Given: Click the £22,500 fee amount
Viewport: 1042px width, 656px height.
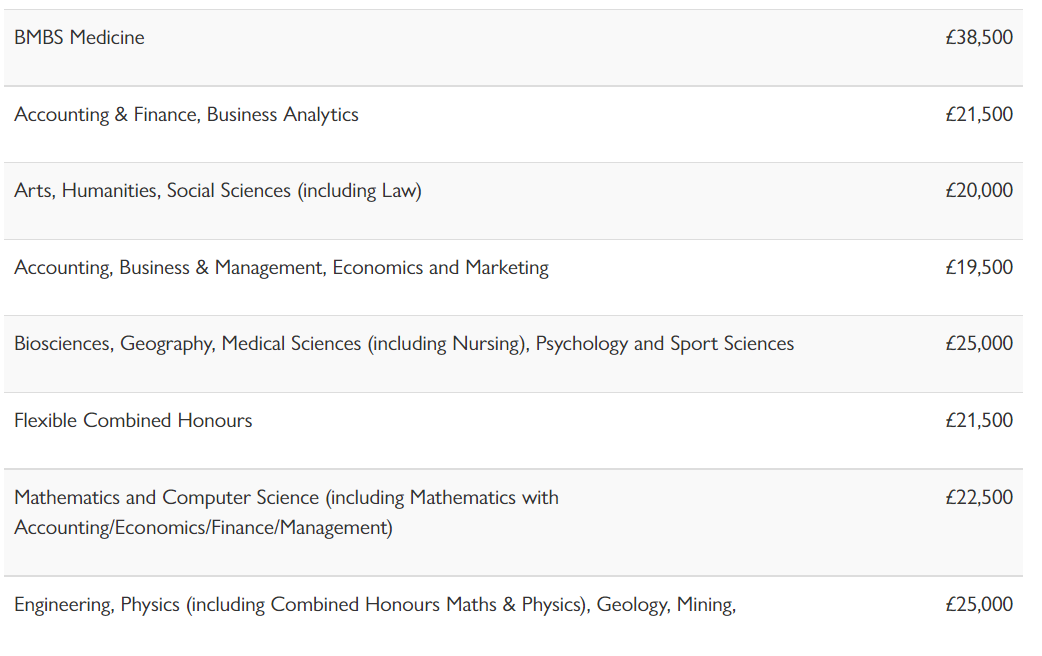Looking at the screenshot, I should [978, 498].
